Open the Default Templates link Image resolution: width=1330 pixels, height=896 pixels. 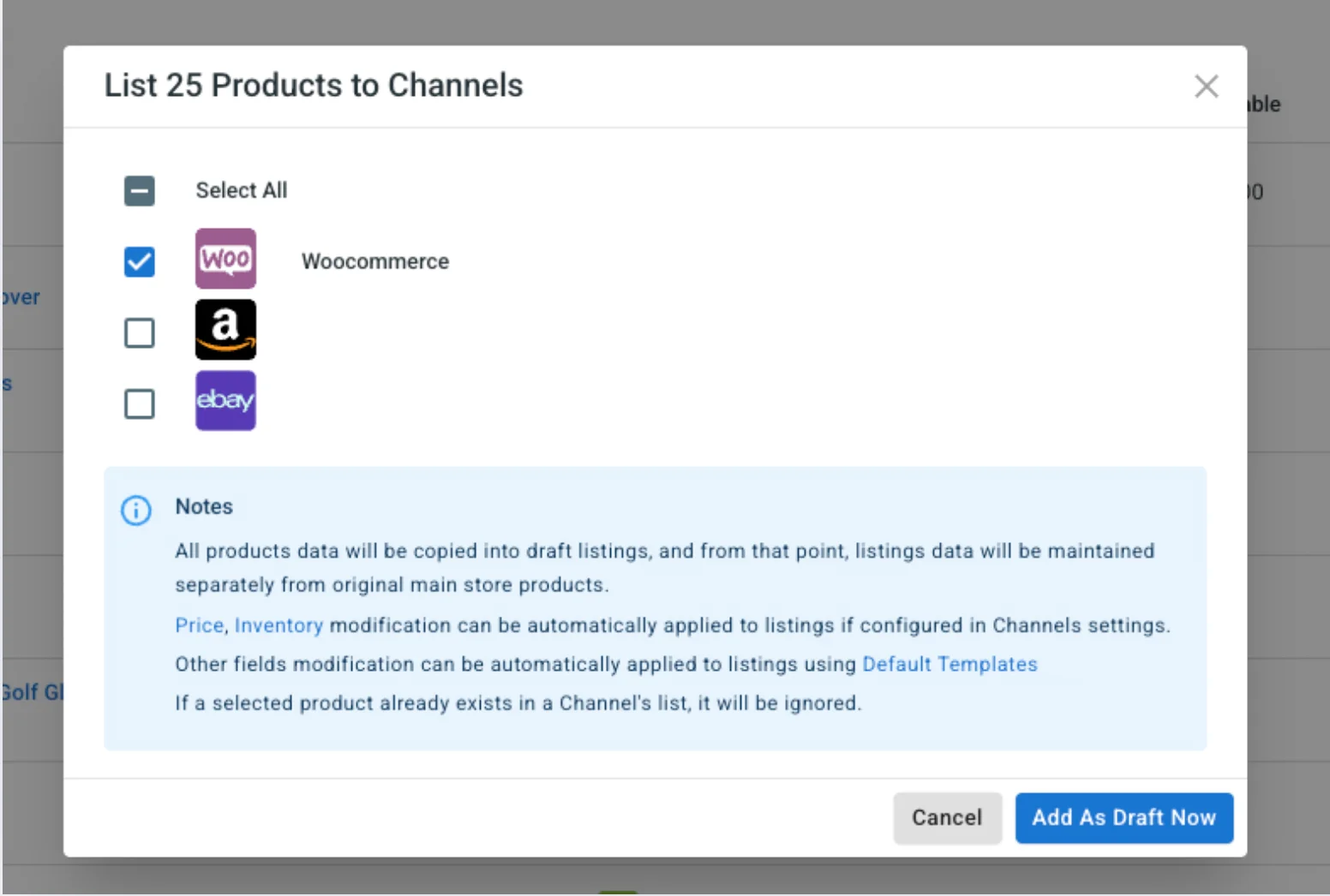(x=950, y=664)
